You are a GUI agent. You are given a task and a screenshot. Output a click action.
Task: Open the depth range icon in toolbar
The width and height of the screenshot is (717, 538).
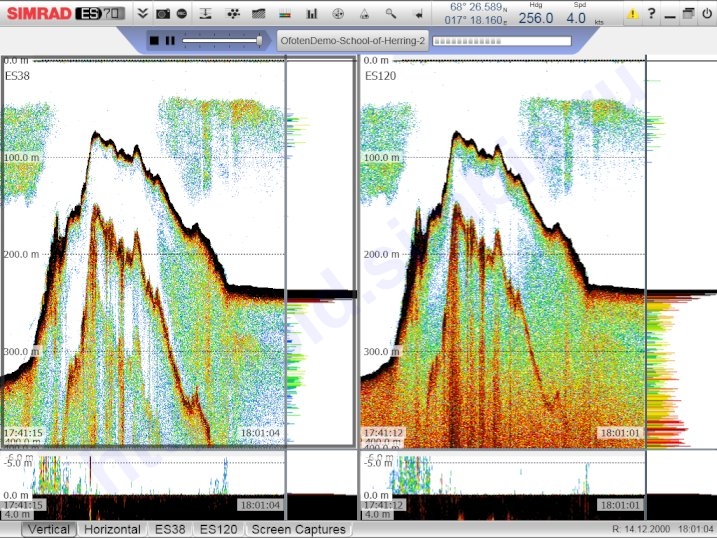[207, 14]
